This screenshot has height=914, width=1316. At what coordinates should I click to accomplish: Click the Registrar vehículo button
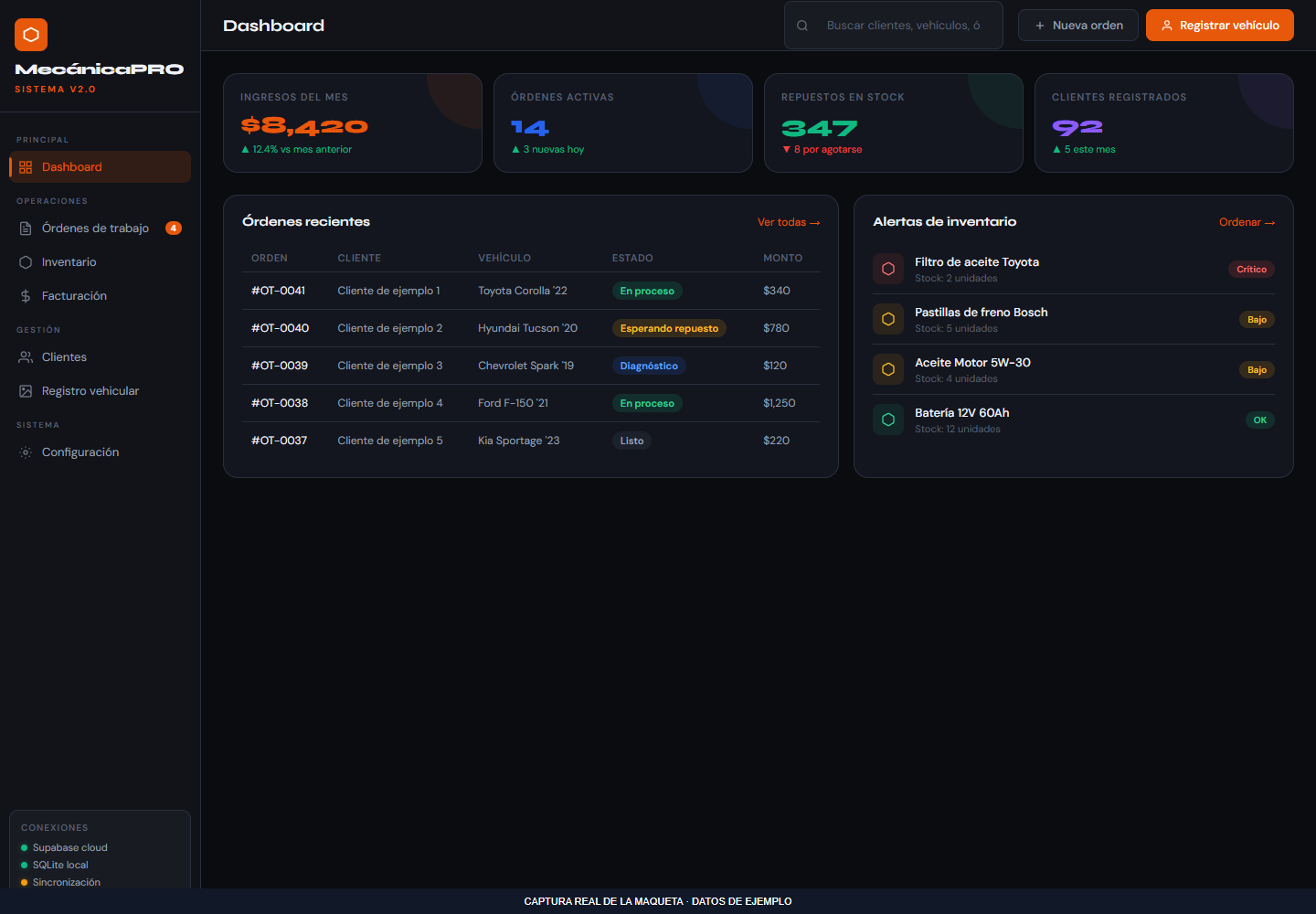[x=1220, y=26]
